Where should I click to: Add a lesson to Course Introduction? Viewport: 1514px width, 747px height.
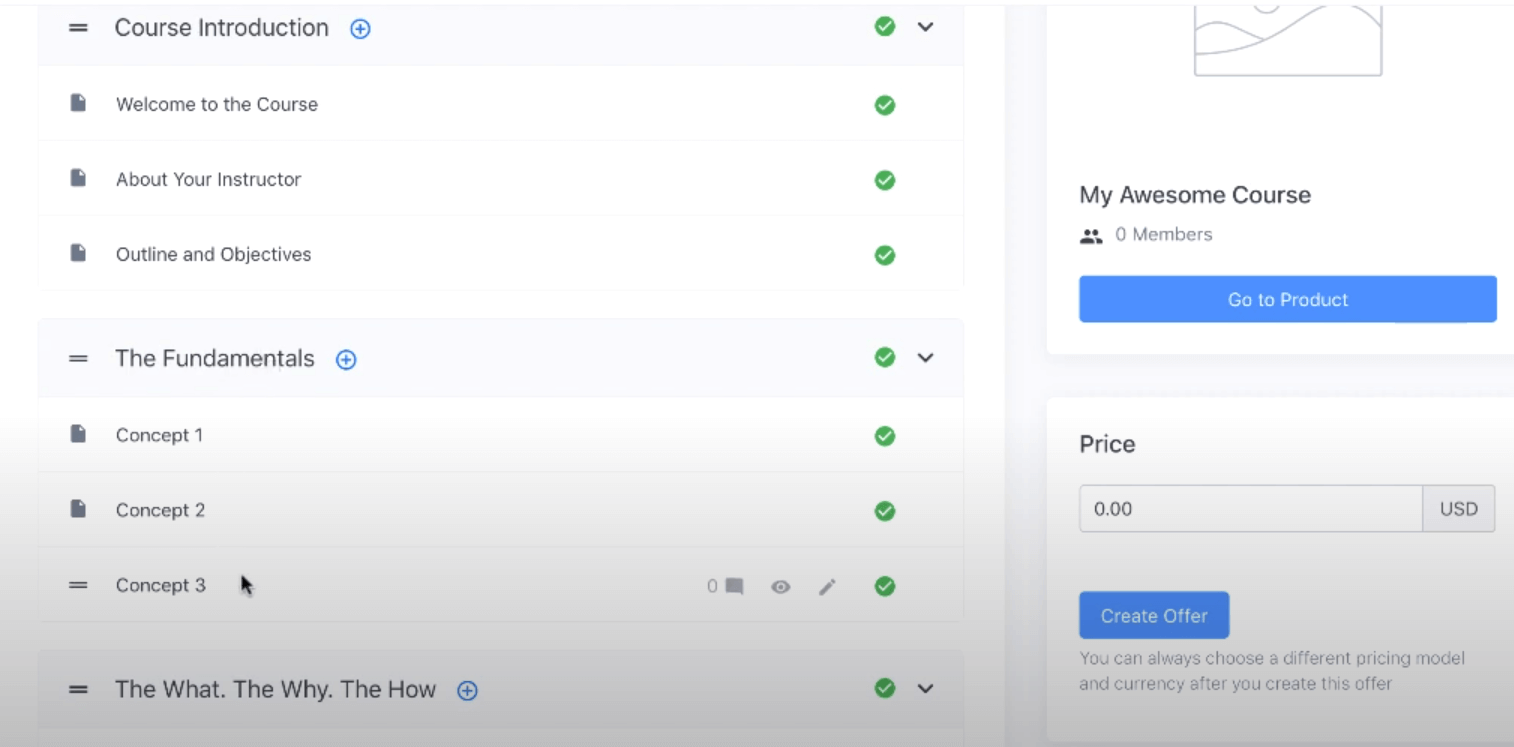[360, 29]
